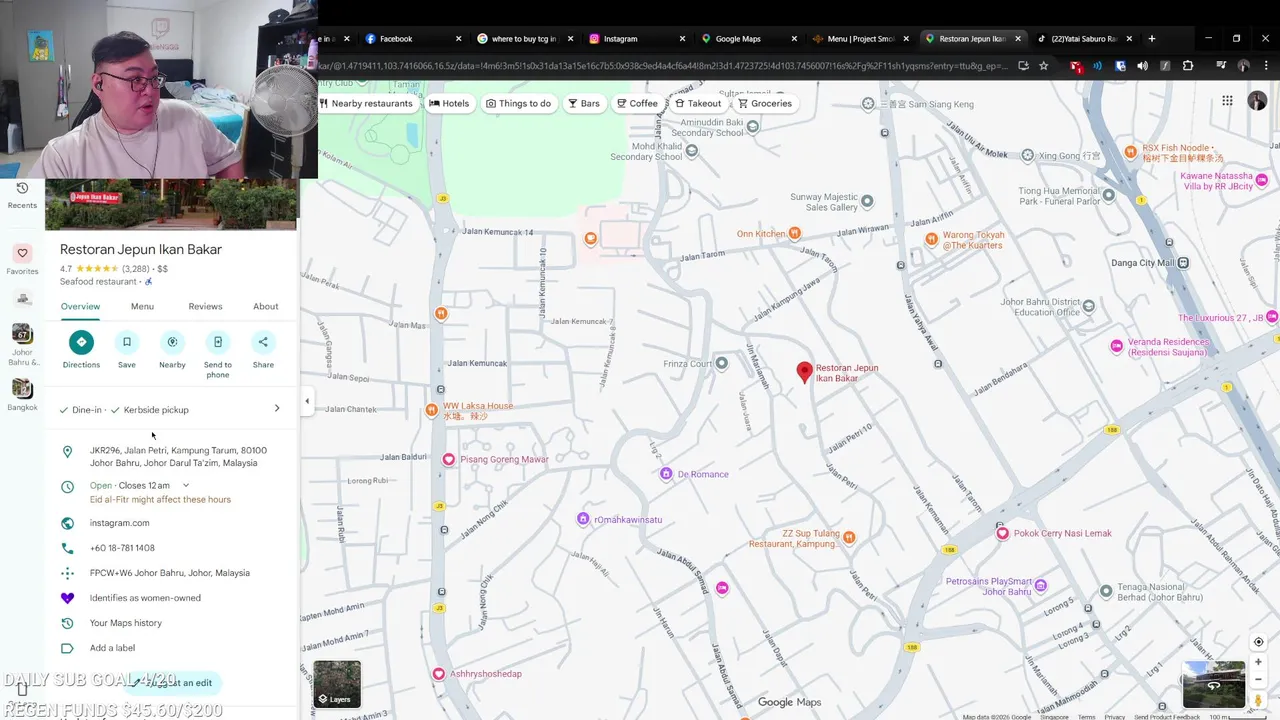Viewport: 1280px width, 720px height.
Task: Click the Takeout filter chip
Action: pos(698,103)
